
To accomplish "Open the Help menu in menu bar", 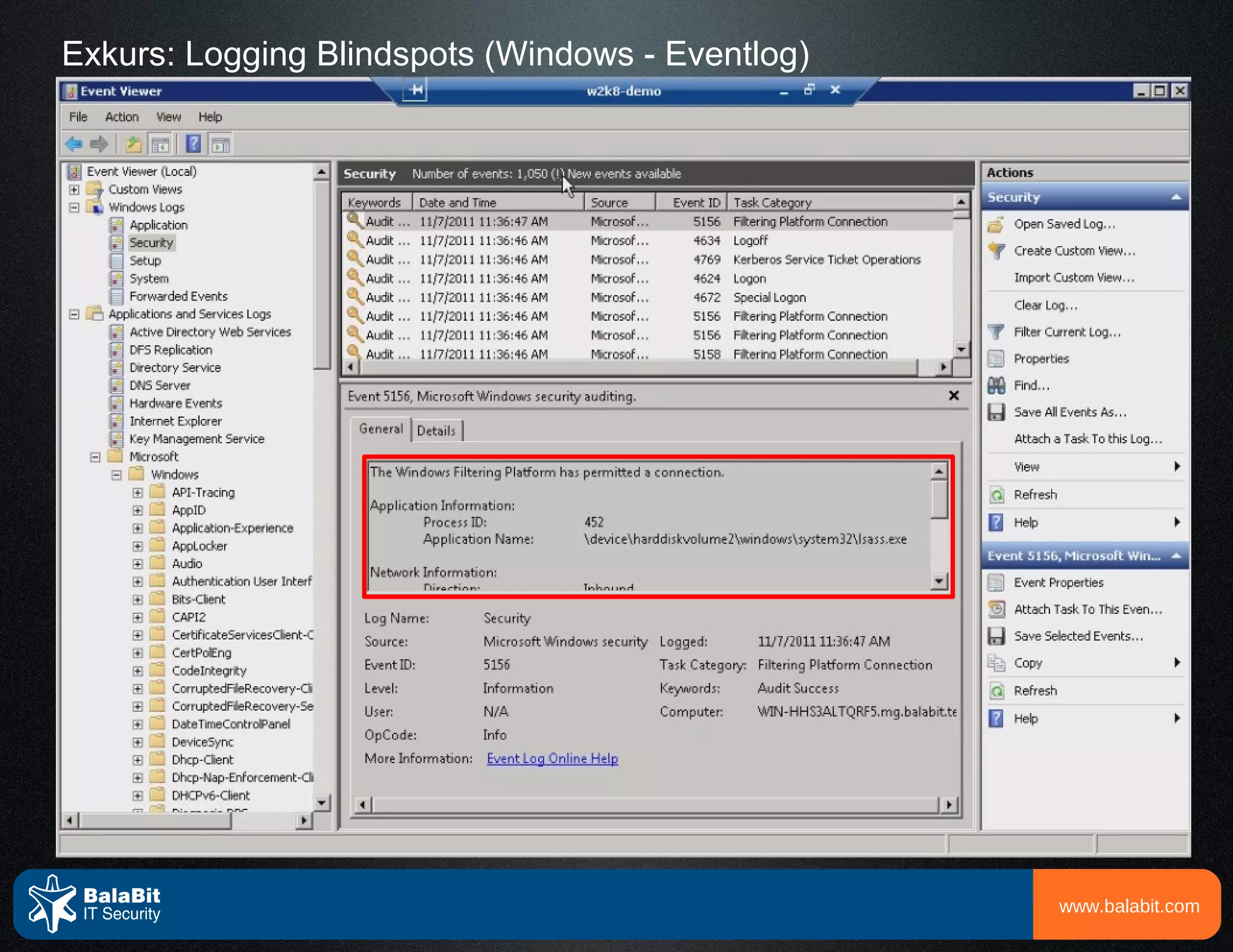I will click(210, 117).
